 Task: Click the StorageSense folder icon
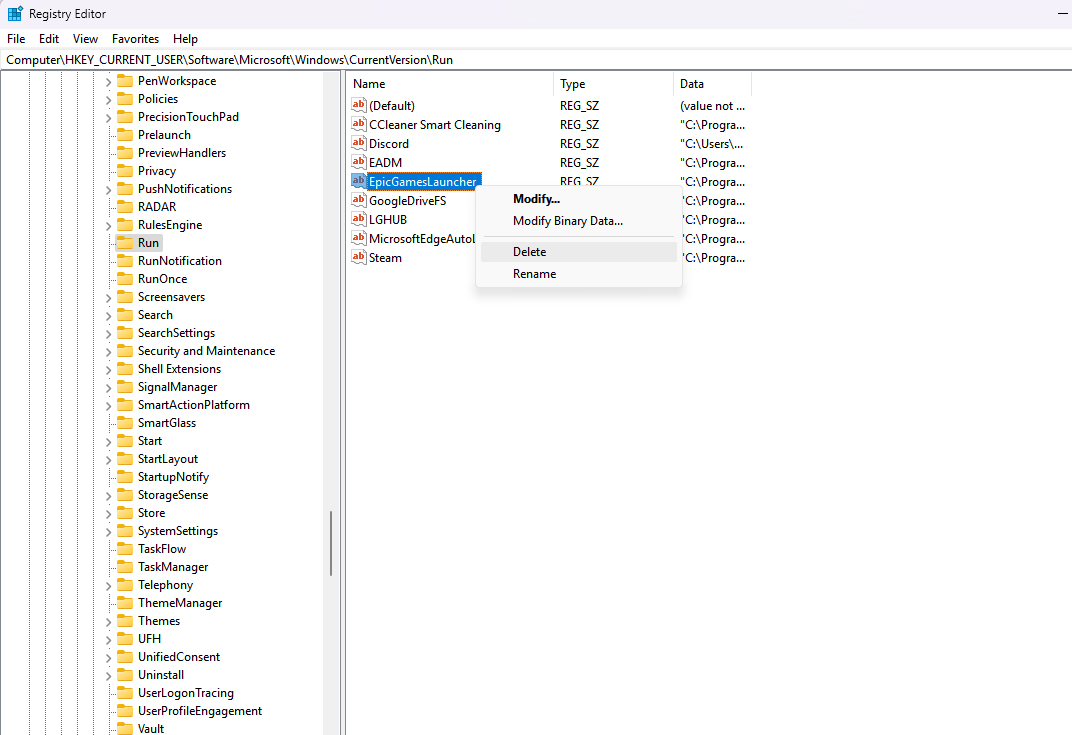tap(125, 495)
